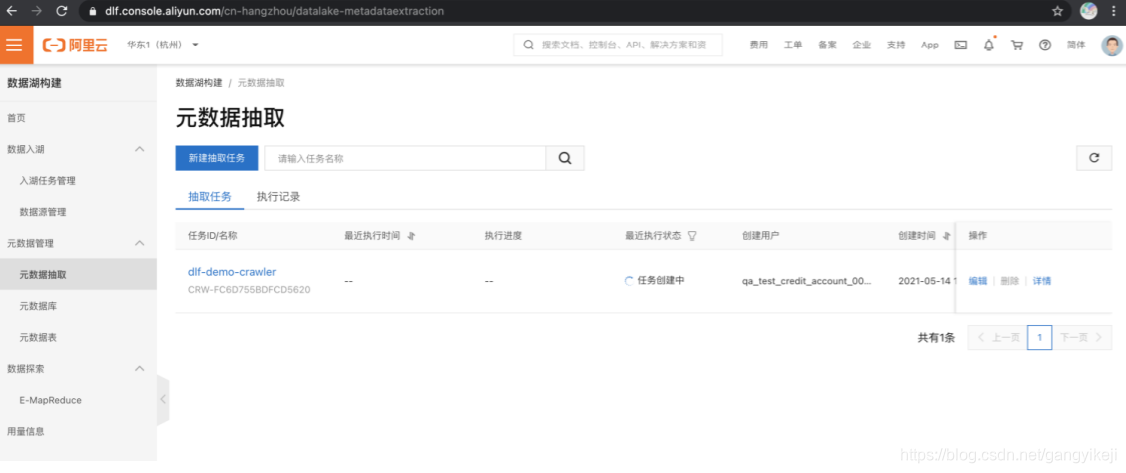Collapse the 数据探索 section

tap(140, 368)
